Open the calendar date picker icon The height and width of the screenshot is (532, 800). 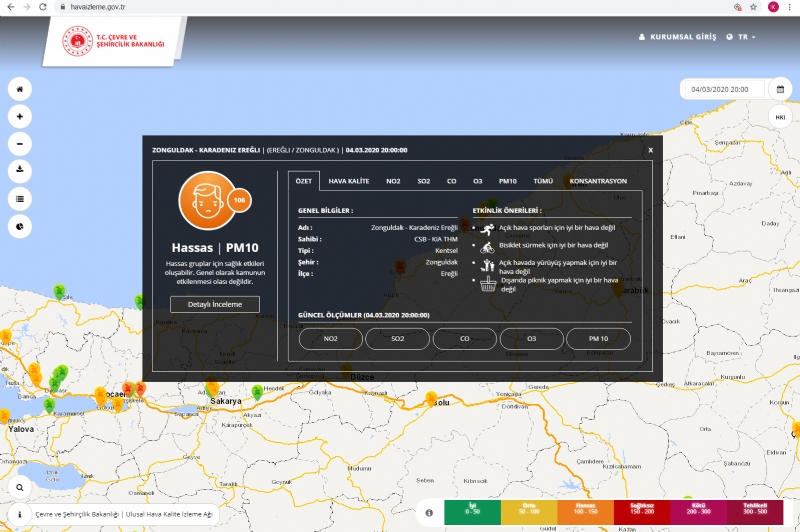point(779,89)
